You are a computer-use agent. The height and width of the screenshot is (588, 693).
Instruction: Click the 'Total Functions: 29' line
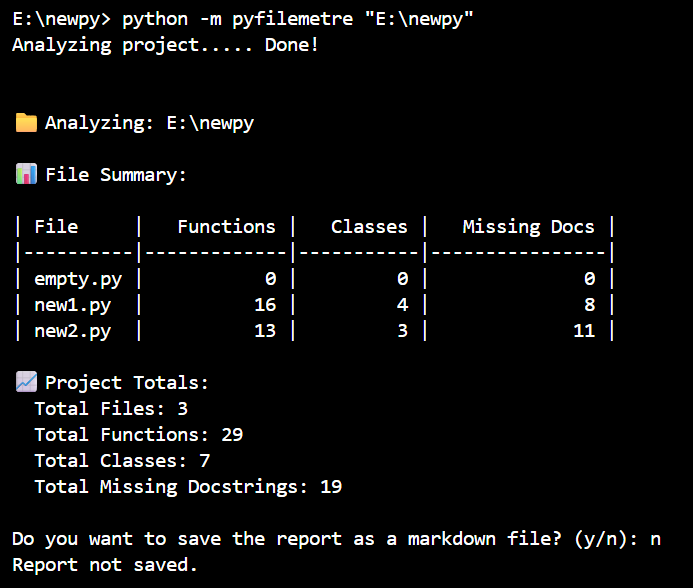139,435
